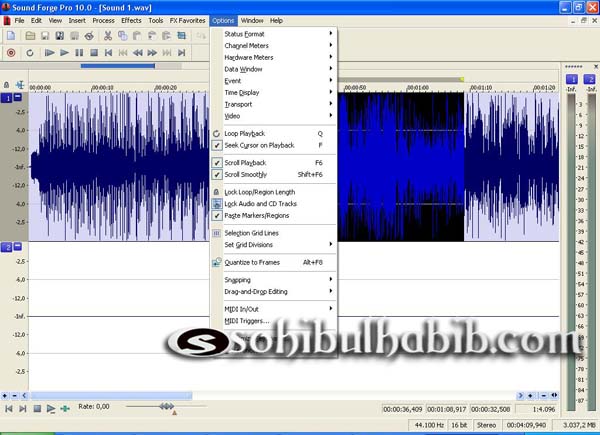Click the red Record button
The image size is (600, 435).
coord(11,53)
